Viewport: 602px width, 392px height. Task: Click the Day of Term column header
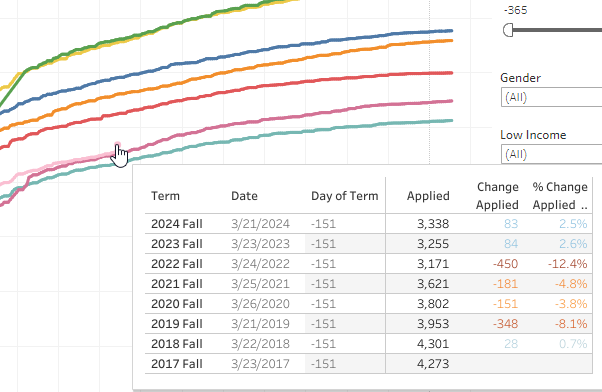tap(344, 196)
